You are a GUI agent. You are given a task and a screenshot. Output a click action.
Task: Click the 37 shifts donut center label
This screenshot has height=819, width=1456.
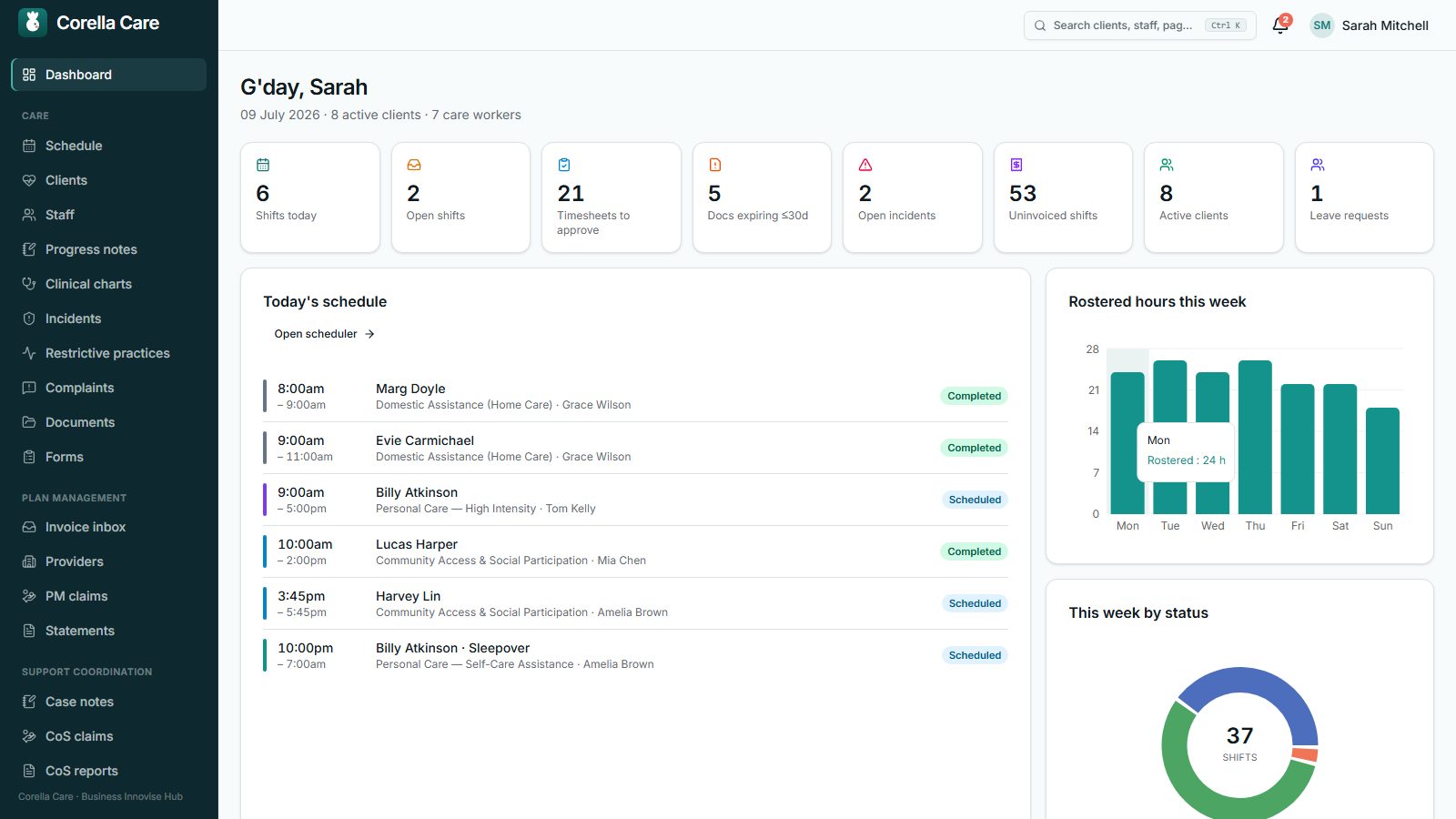(1239, 743)
